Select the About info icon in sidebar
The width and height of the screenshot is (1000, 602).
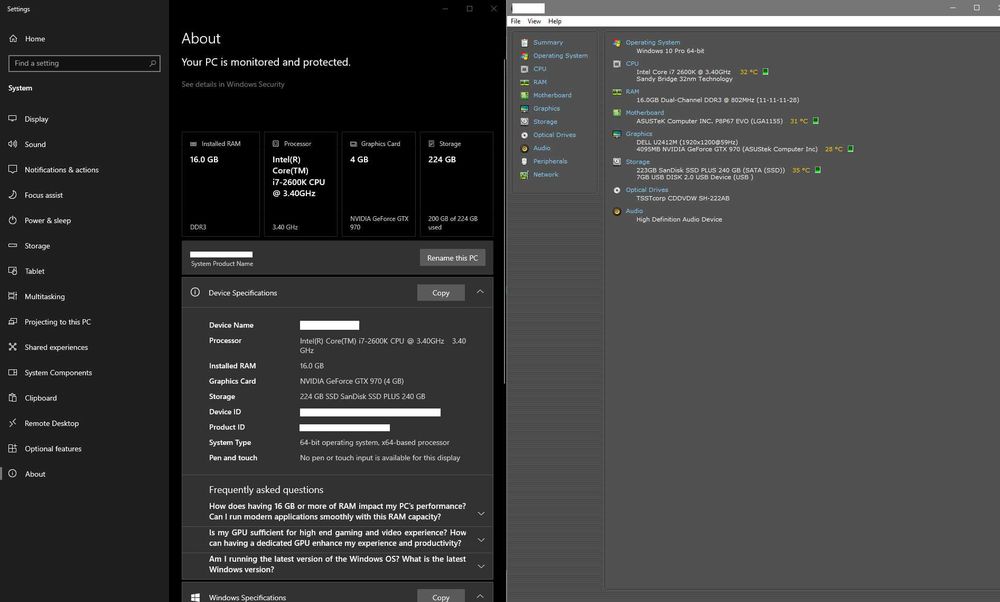click(13, 474)
